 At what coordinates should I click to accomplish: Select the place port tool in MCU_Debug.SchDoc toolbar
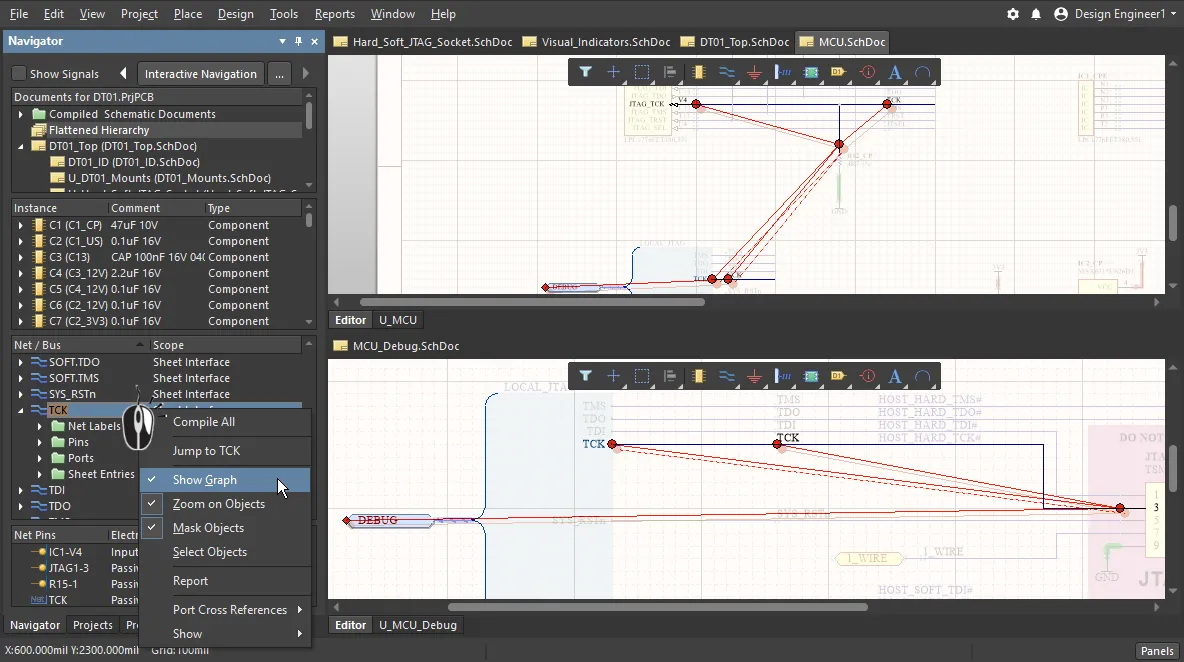tap(839, 376)
